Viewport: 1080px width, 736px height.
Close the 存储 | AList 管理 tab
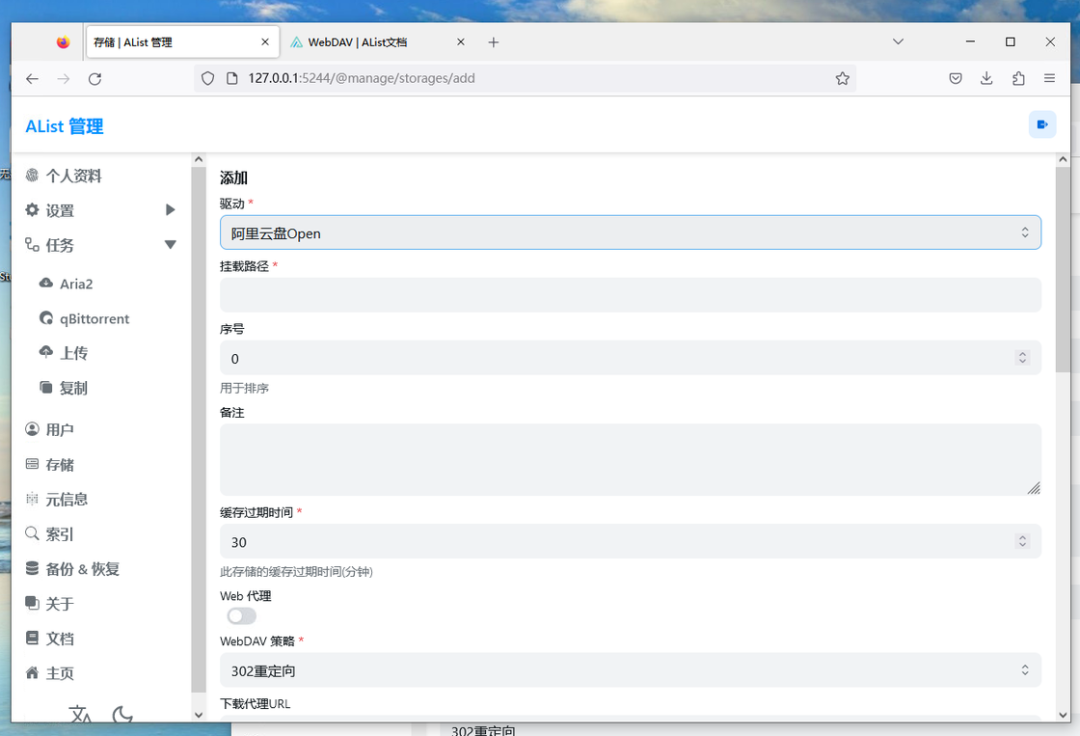[x=265, y=42]
